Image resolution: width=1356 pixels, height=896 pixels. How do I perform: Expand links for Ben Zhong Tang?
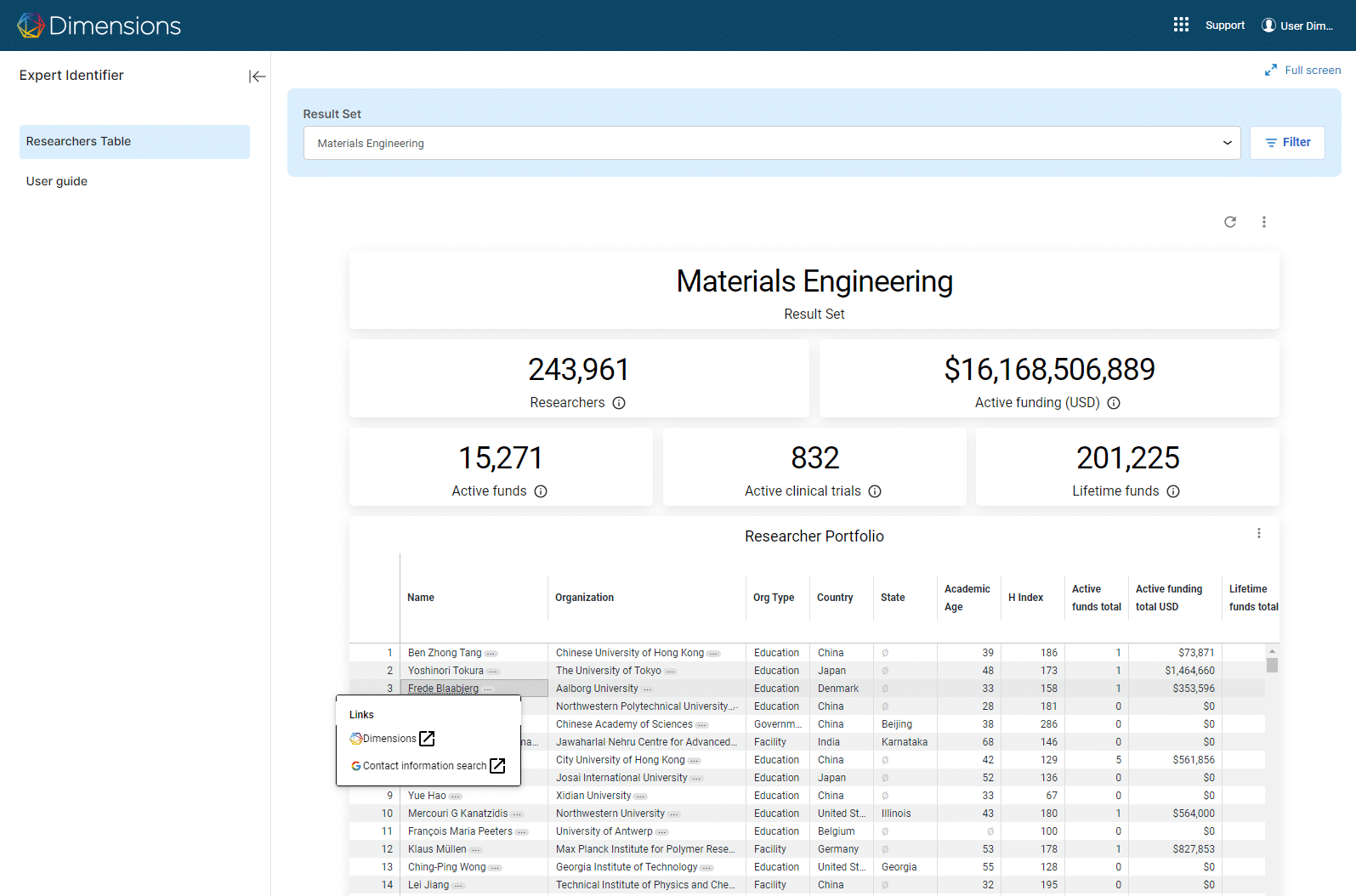tap(491, 654)
